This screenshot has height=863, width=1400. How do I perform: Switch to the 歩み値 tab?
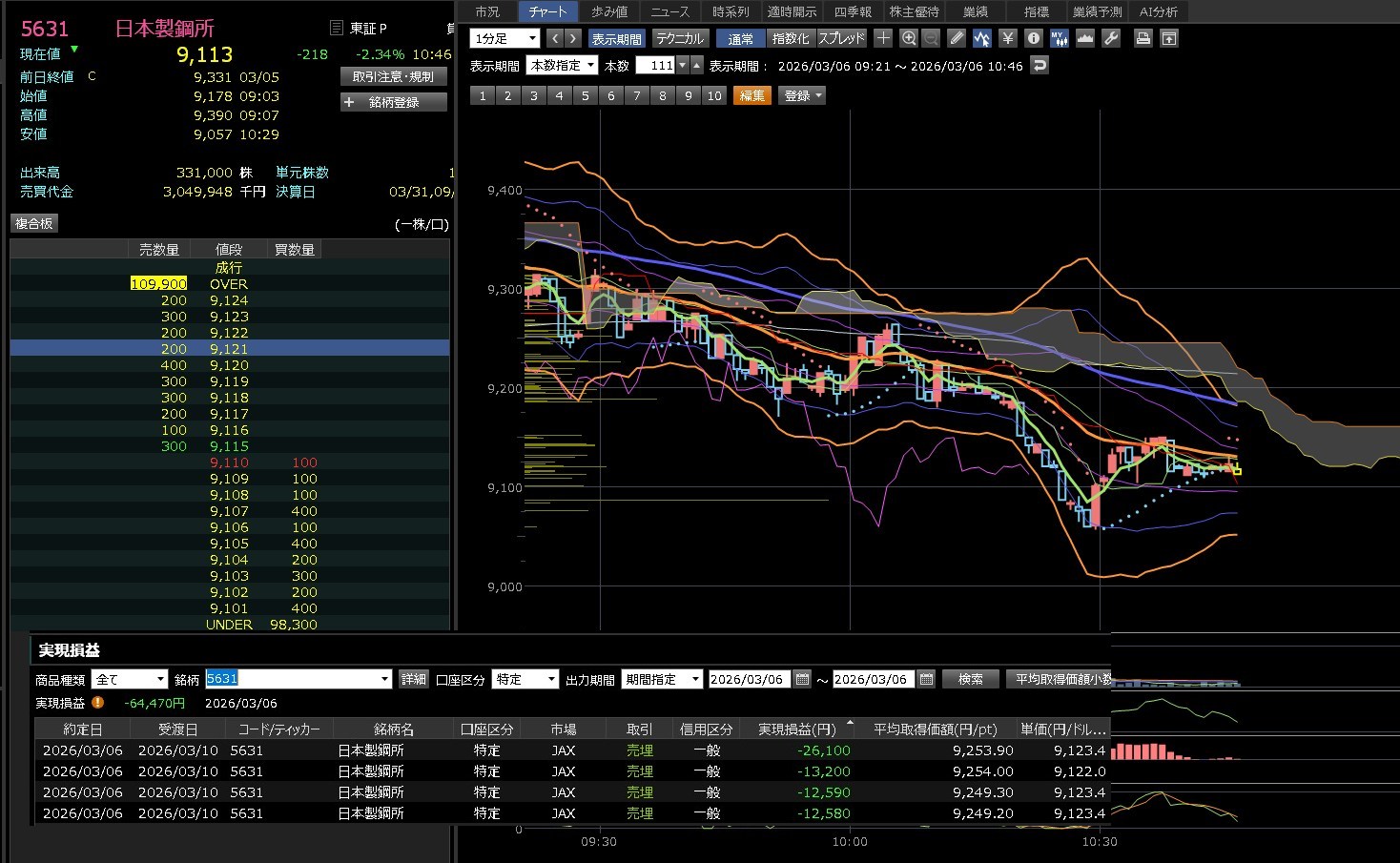pyautogui.click(x=608, y=11)
